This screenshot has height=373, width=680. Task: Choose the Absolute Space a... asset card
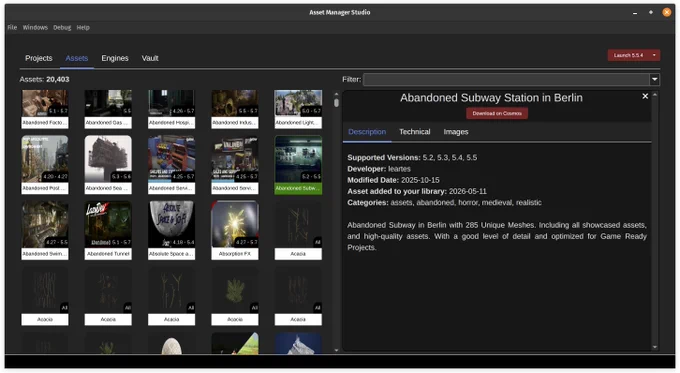tap(171, 230)
